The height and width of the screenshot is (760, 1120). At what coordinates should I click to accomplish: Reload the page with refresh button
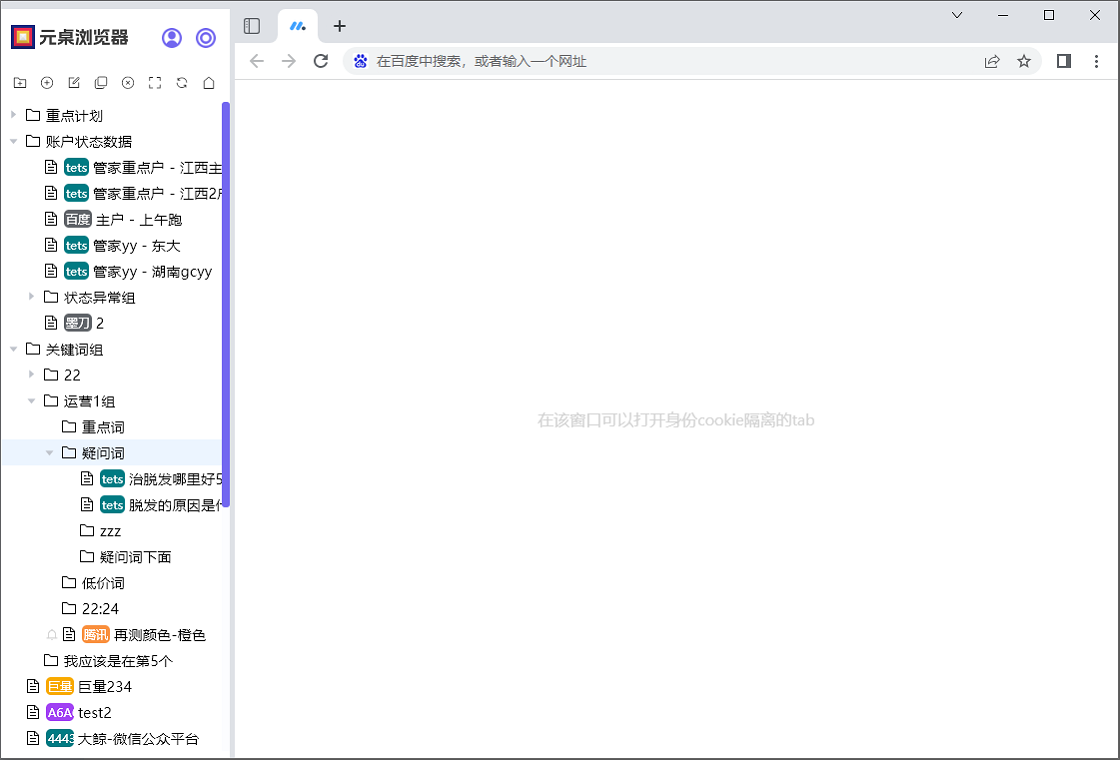[x=321, y=61]
